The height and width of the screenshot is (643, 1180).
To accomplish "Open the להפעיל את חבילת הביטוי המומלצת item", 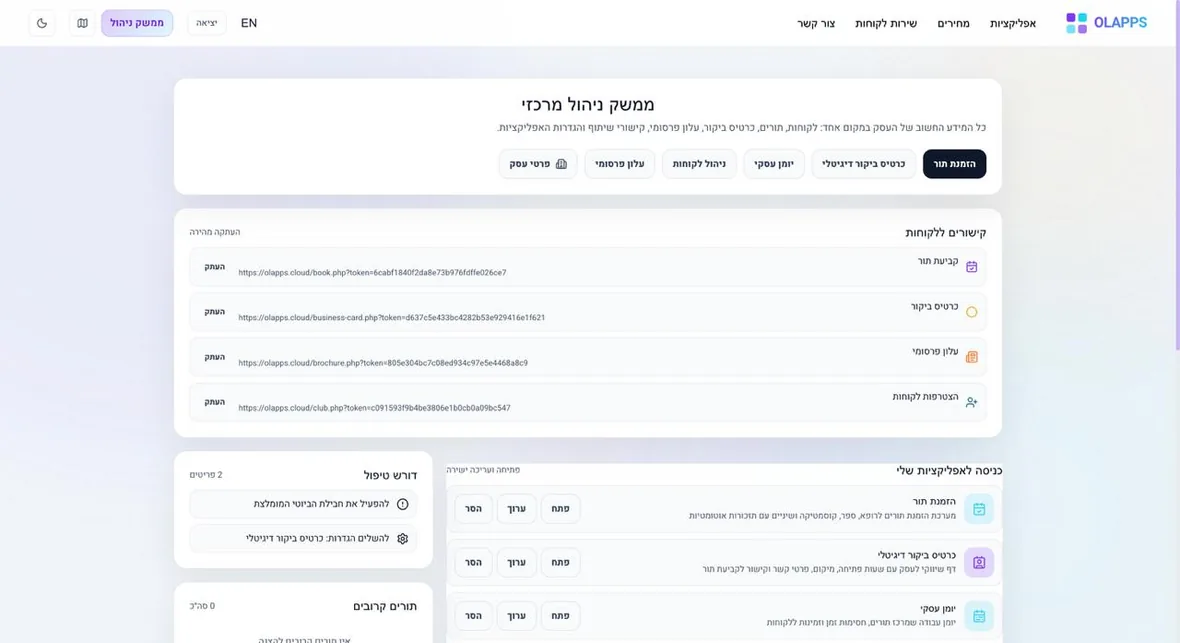I will pos(303,504).
